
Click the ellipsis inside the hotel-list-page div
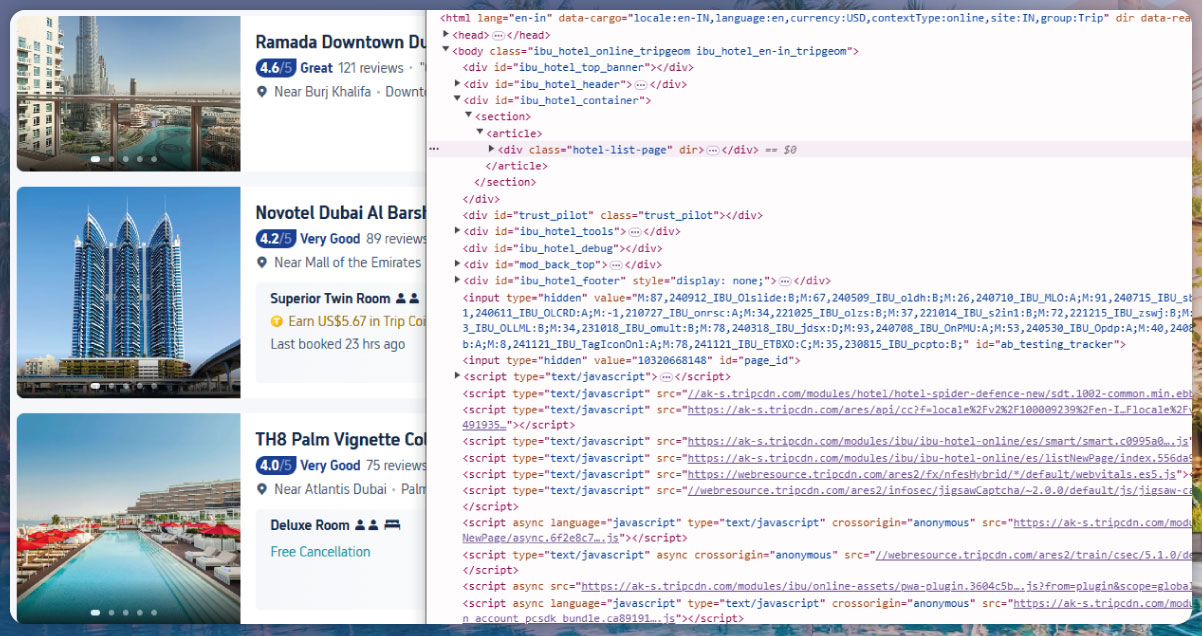(712, 150)
